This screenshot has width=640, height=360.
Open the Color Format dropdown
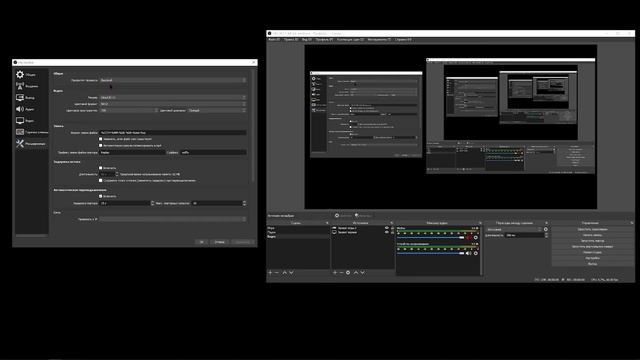pyautogui.click(x=173, y=104)
